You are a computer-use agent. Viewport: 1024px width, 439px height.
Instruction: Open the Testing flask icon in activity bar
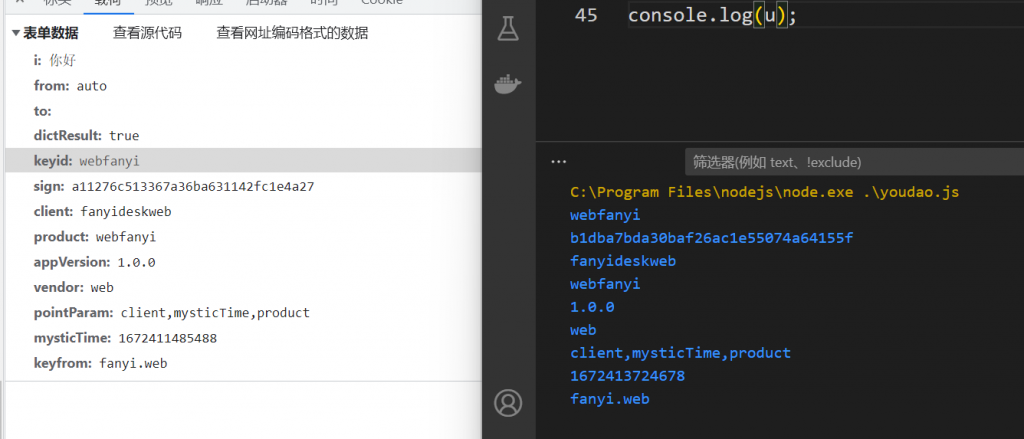click(508, 28)
